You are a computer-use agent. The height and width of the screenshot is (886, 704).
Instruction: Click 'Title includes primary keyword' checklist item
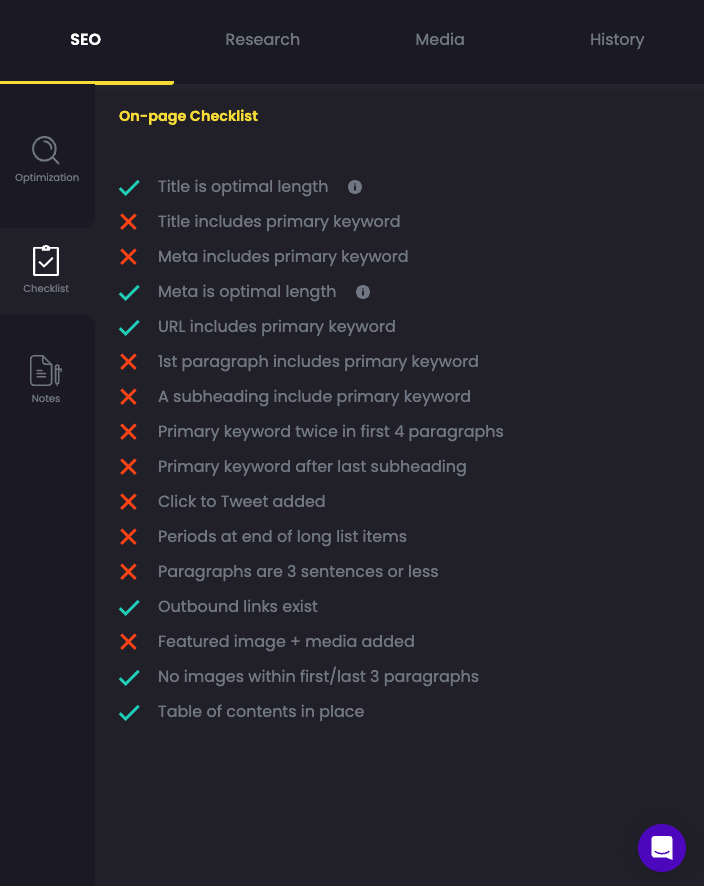click(x=279, y=221)
